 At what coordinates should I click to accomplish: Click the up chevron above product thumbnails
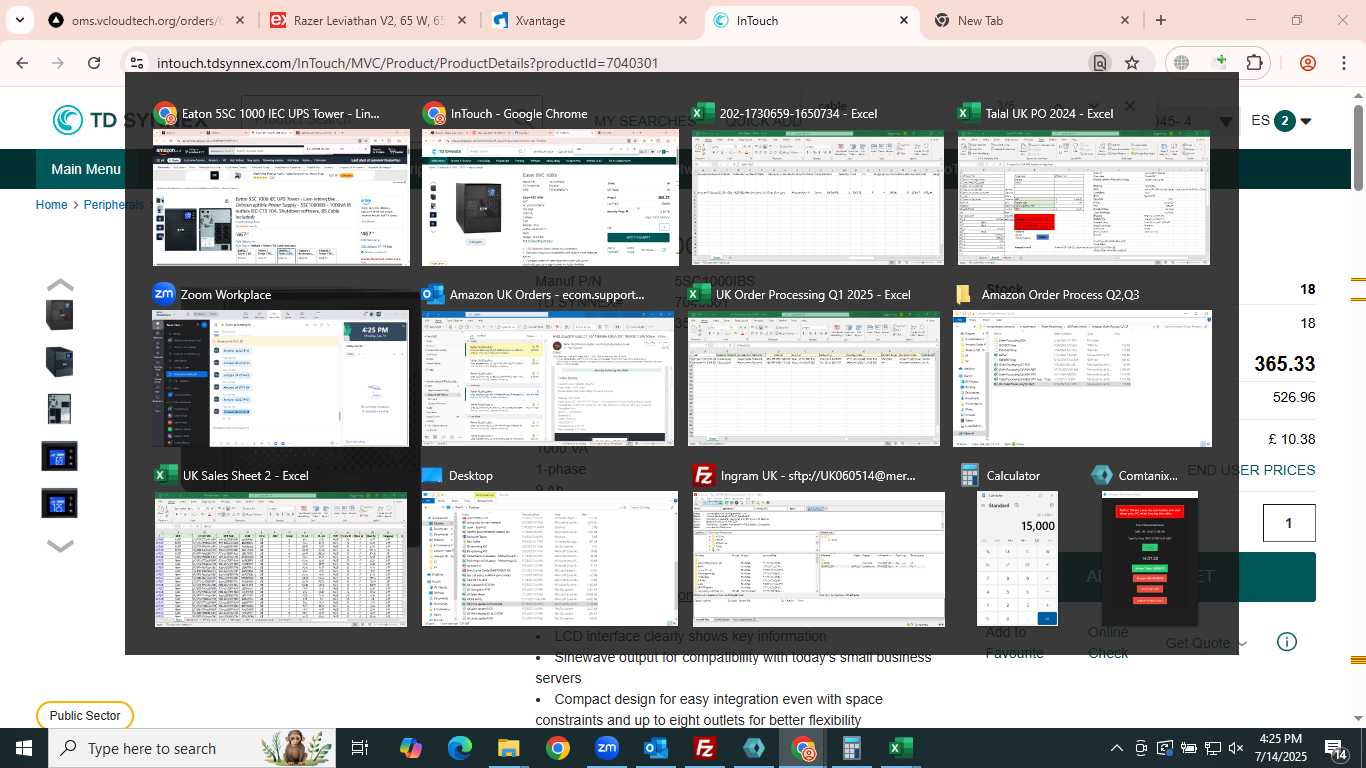pos(60,285)
